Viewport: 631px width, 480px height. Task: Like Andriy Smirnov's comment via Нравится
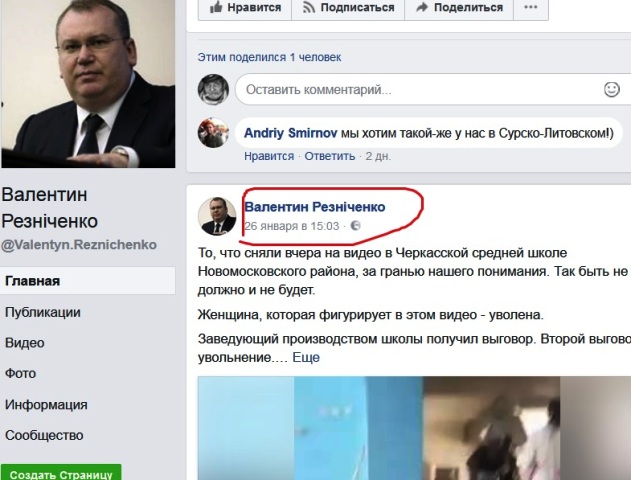click(269, 156)
